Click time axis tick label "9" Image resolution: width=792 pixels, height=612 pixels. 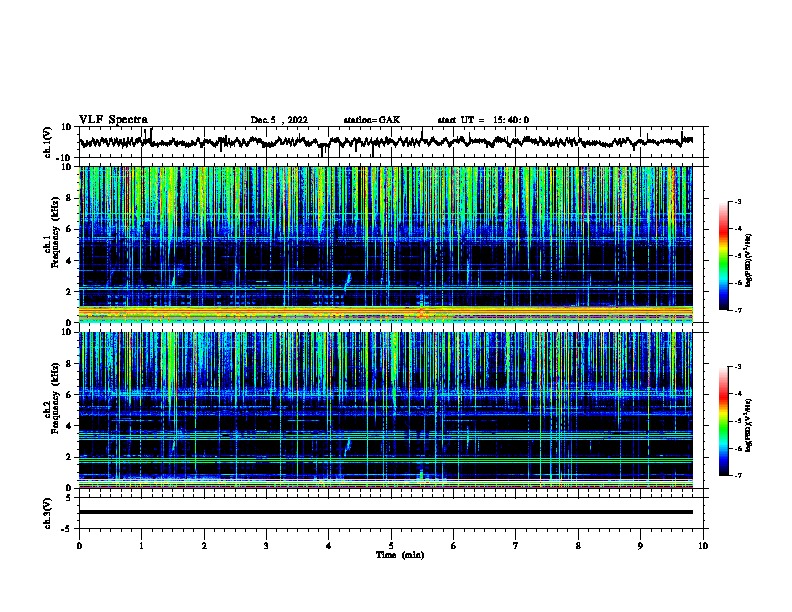click(640, 546)
